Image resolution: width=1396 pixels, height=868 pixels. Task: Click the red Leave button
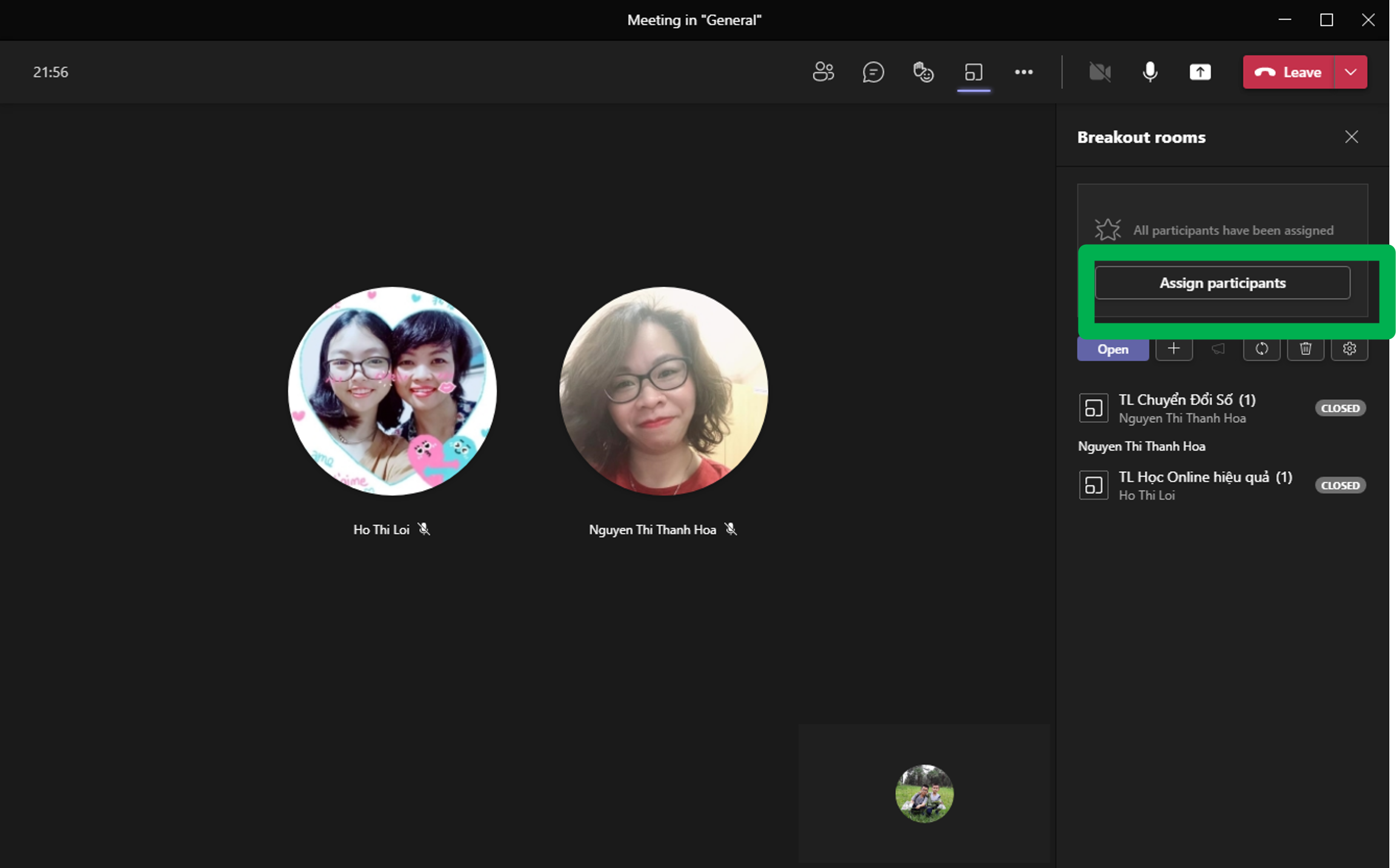(1288, 72)
